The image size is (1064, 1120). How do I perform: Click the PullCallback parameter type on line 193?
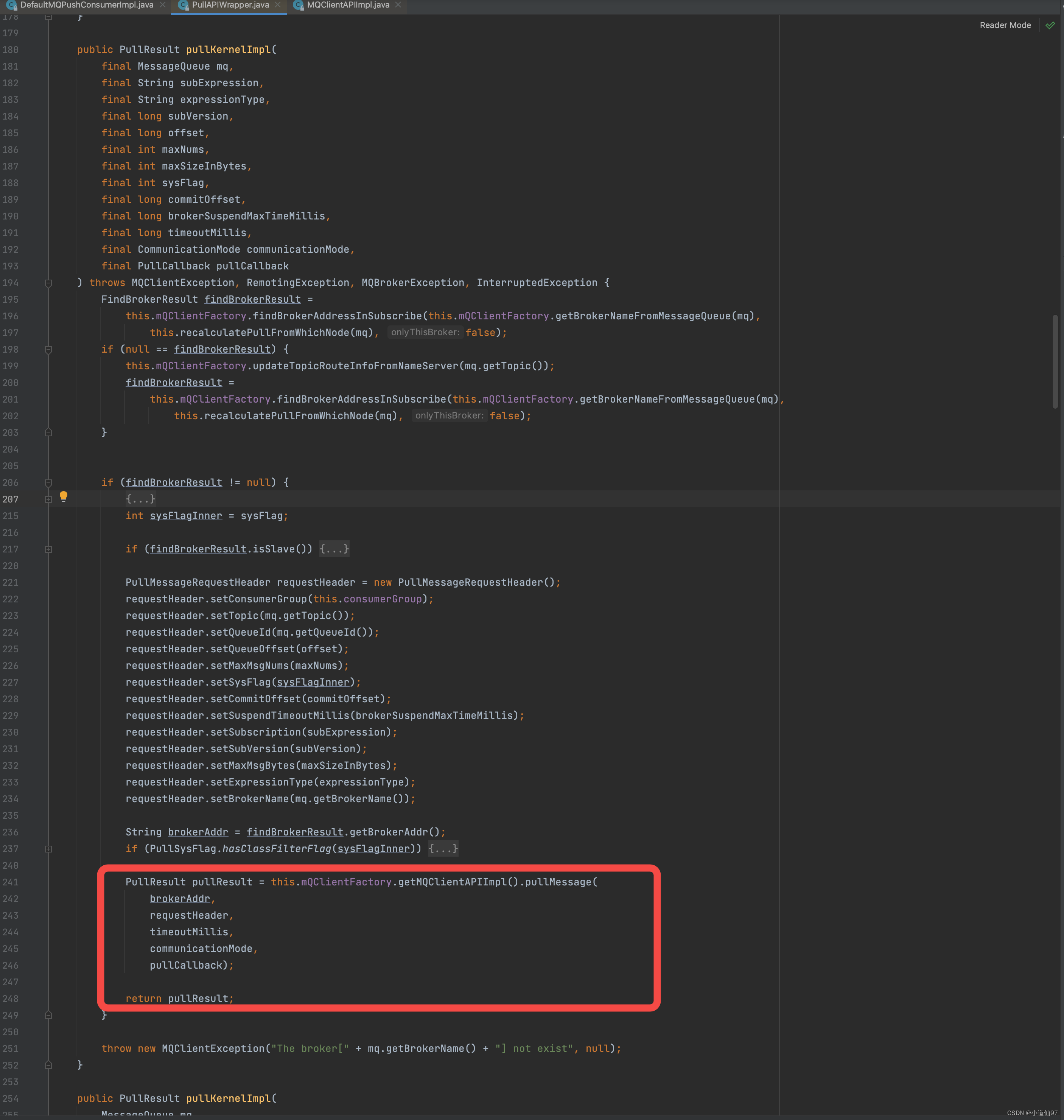(x=174, y=266)
